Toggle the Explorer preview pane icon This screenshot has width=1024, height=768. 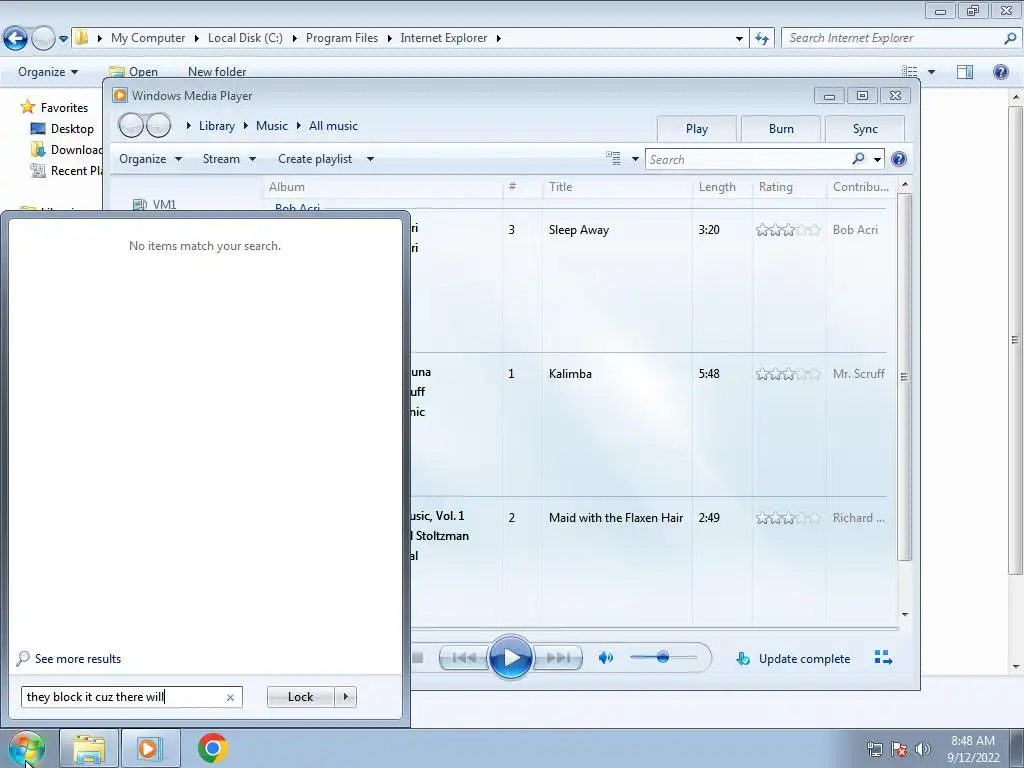[x=965, y=72]
